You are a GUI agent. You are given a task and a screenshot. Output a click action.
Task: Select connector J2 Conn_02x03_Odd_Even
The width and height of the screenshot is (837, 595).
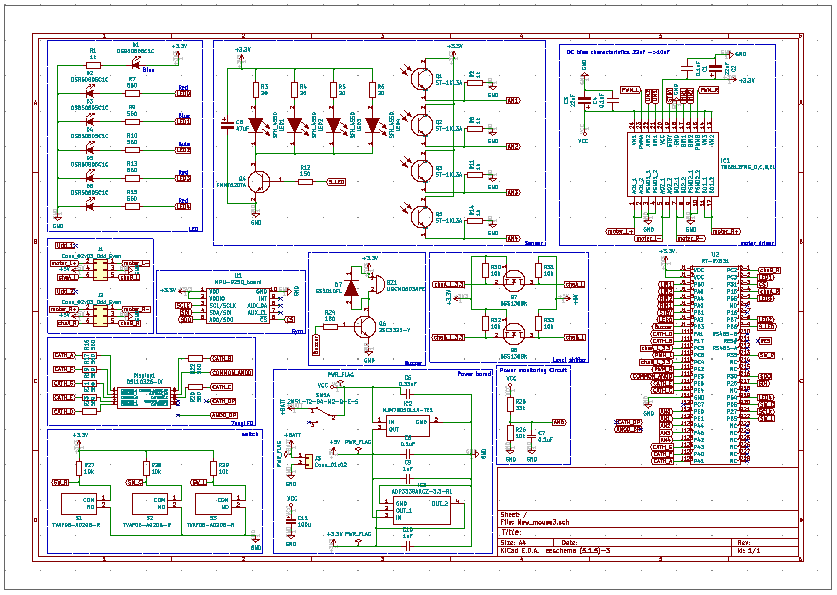tap(100, 316)
